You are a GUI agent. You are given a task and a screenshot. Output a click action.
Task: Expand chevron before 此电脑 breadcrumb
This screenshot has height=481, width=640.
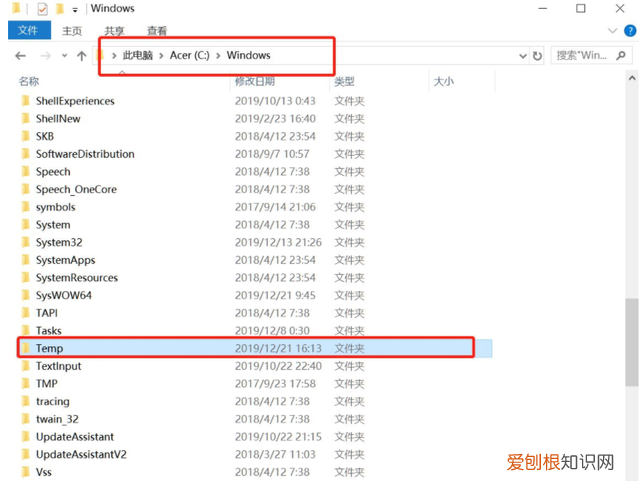114,56
